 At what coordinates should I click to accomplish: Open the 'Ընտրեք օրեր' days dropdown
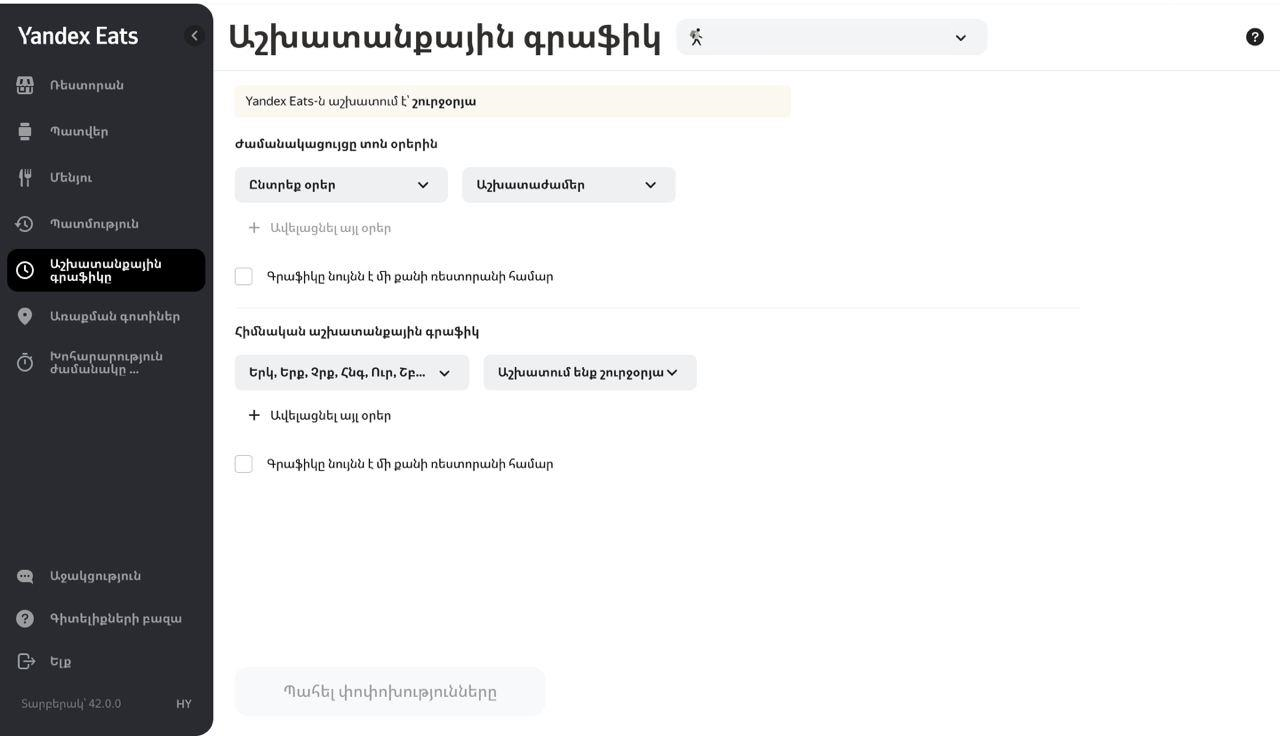(x=341, y=185)
